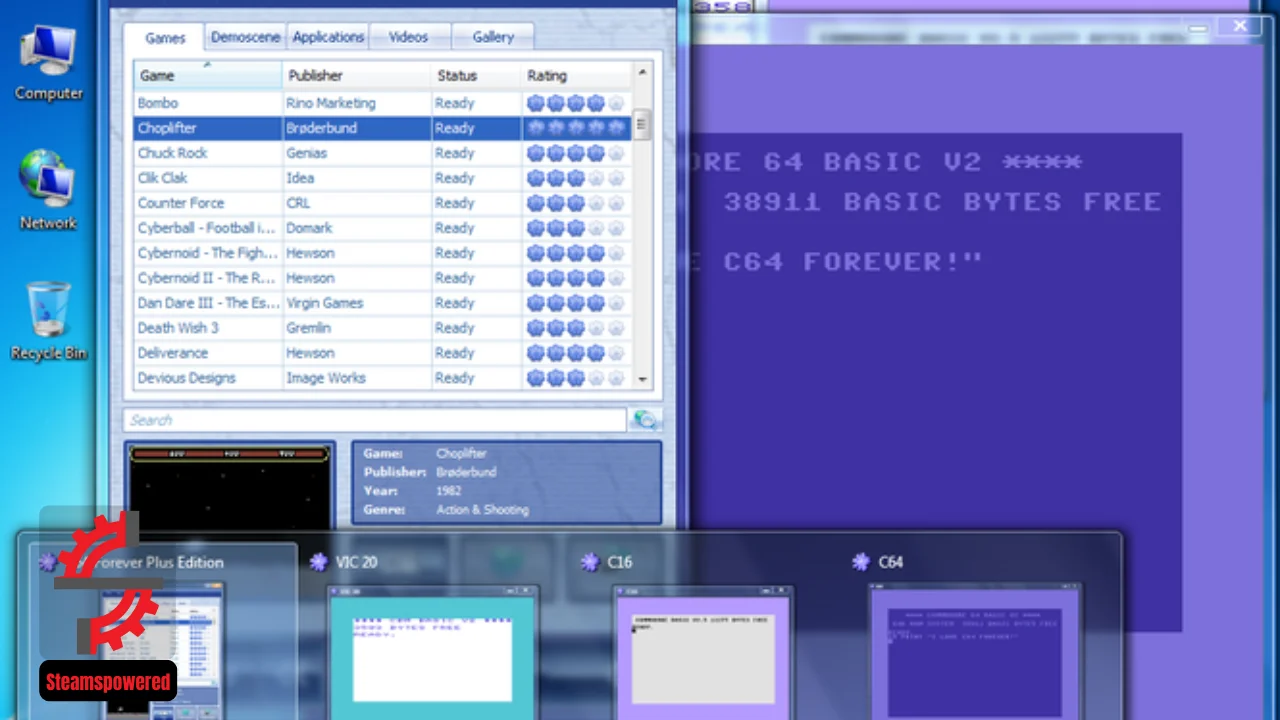
Task: Select the Death Wish 3 game row
Action: (383, 328)
